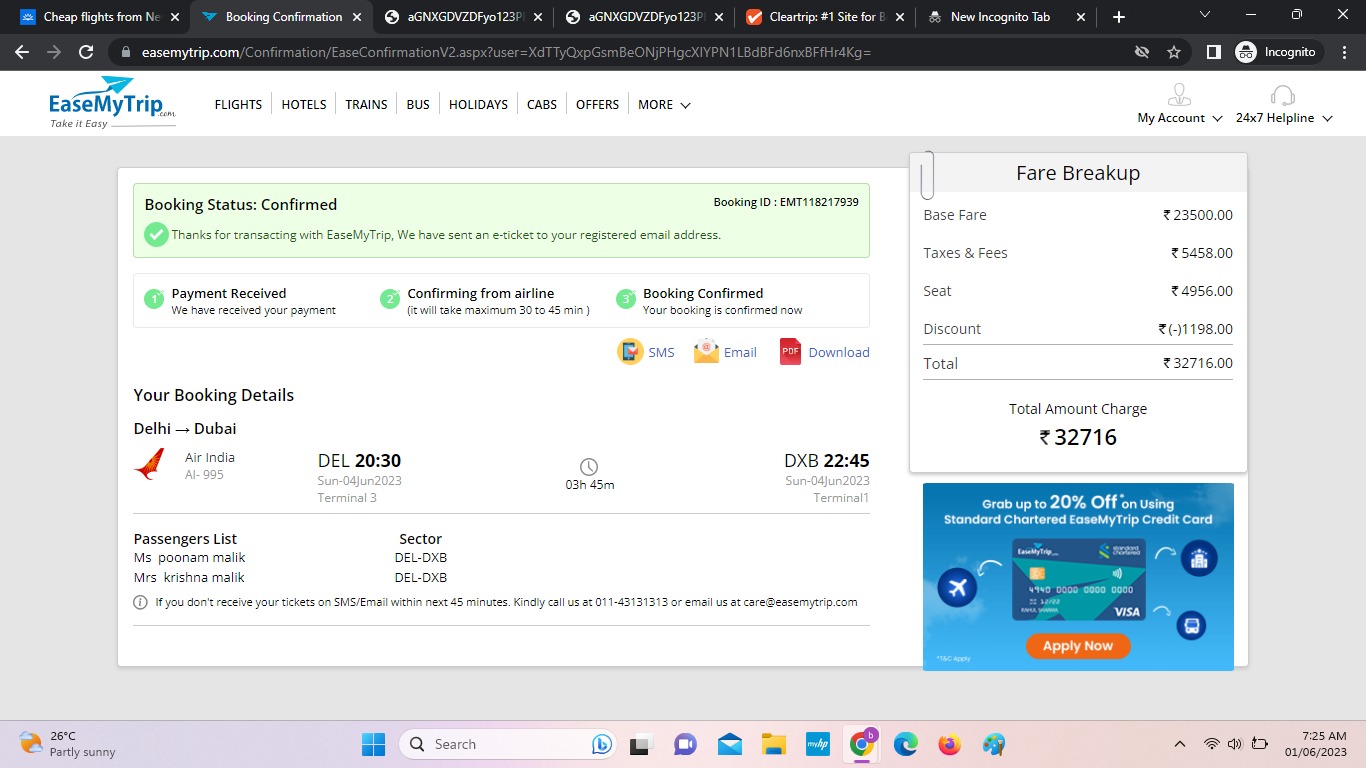Image resolution: width=1366 pixels, height=768 pixels.
Task: Show hidden system tray icons
Action: [1180, 744]
